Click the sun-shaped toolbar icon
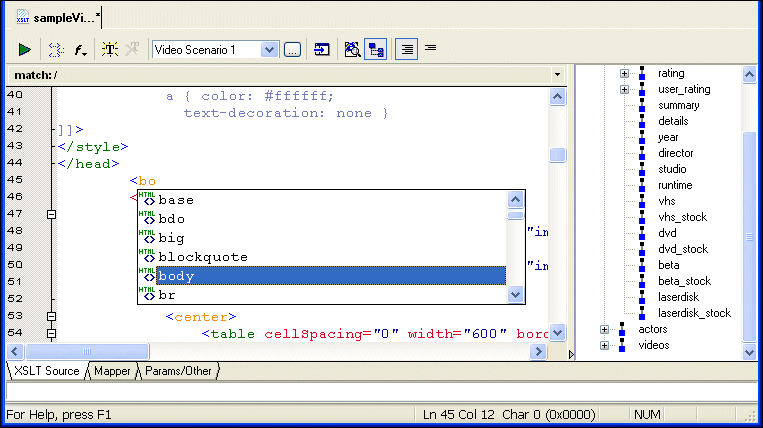 pyautogui.click(x=110, y=49)
